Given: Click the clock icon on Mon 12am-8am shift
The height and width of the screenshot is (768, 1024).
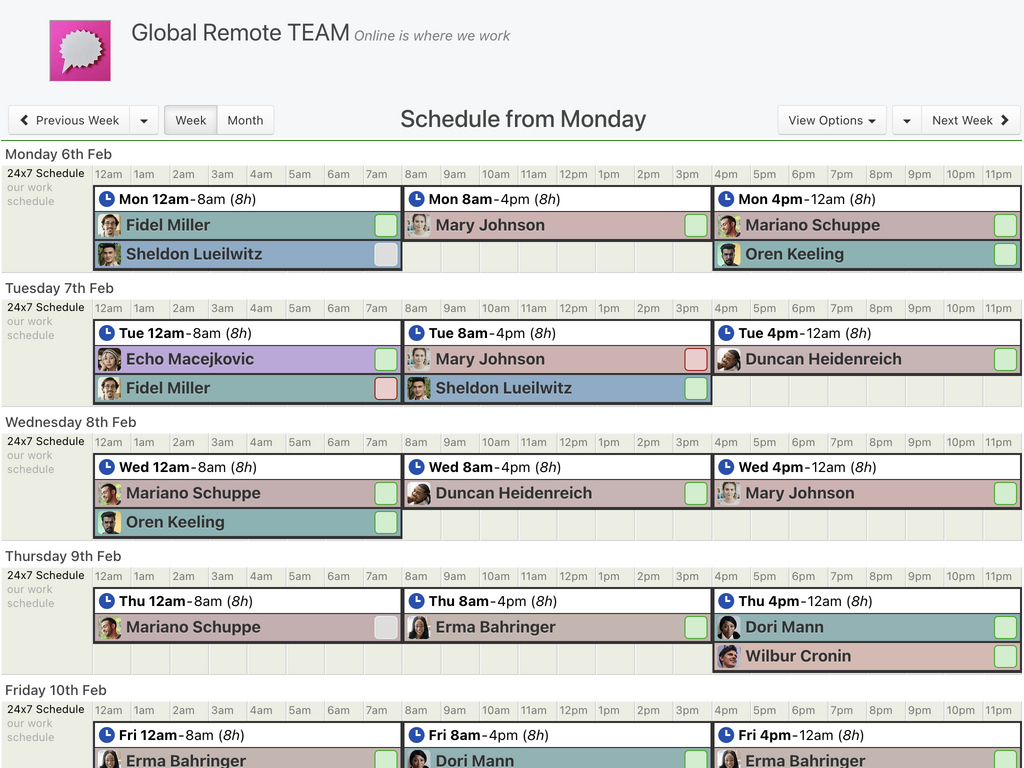Looking at the screenshot, I should [107, 198].
